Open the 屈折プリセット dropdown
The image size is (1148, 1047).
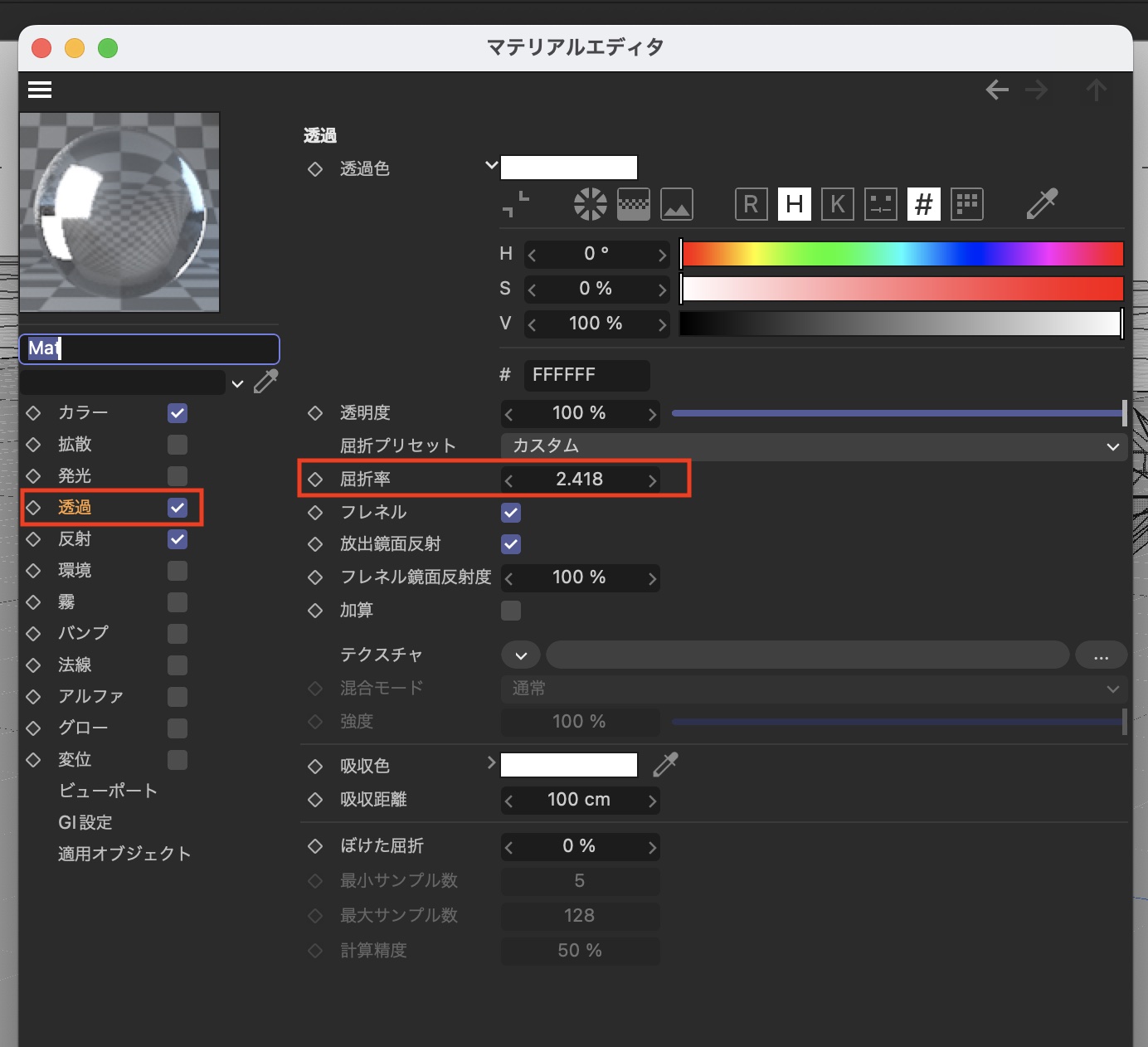coord(815,446)
